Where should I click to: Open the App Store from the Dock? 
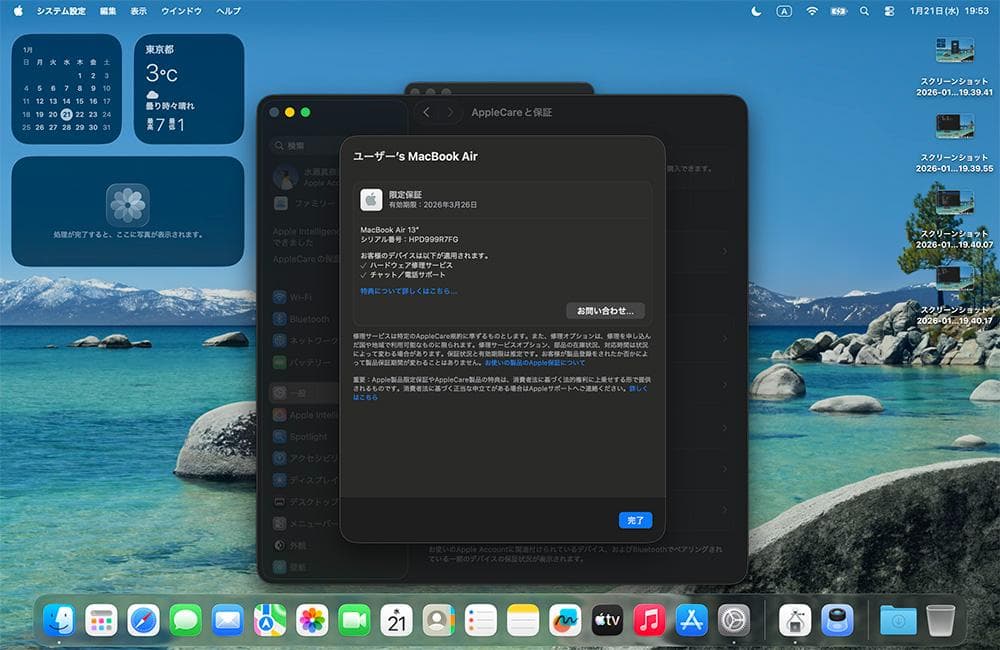pos(693,619)
